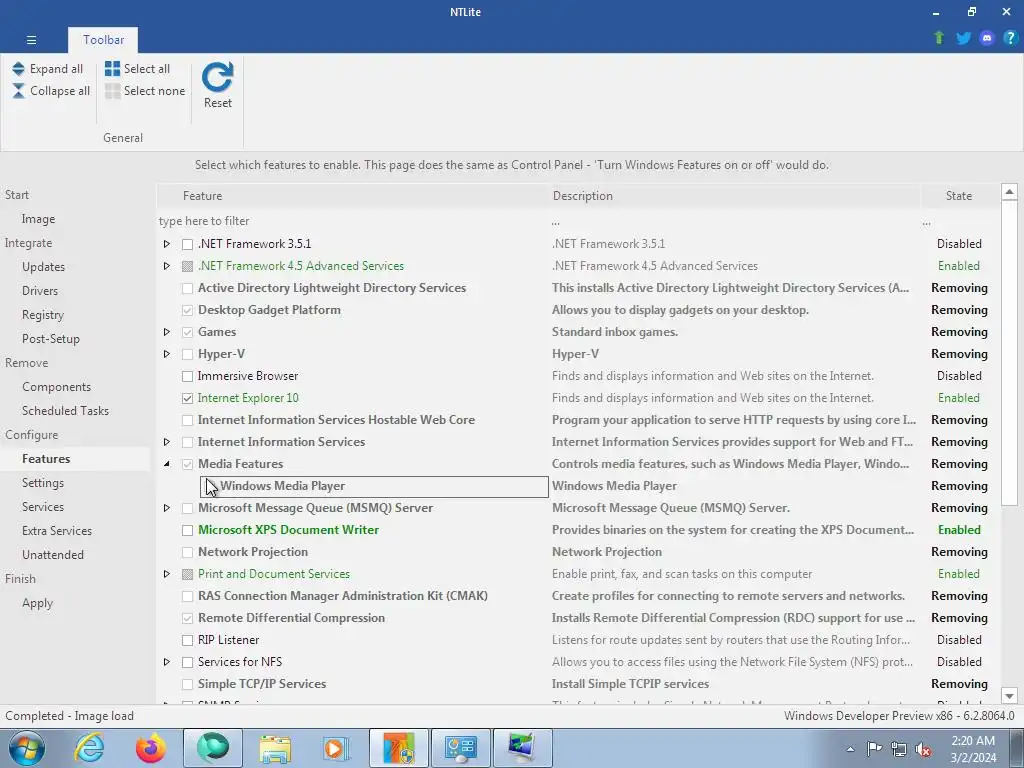1024x768 pixels.
Task: Click the taskbar clock showing 2:20 AM
Action: coord(973,749)
